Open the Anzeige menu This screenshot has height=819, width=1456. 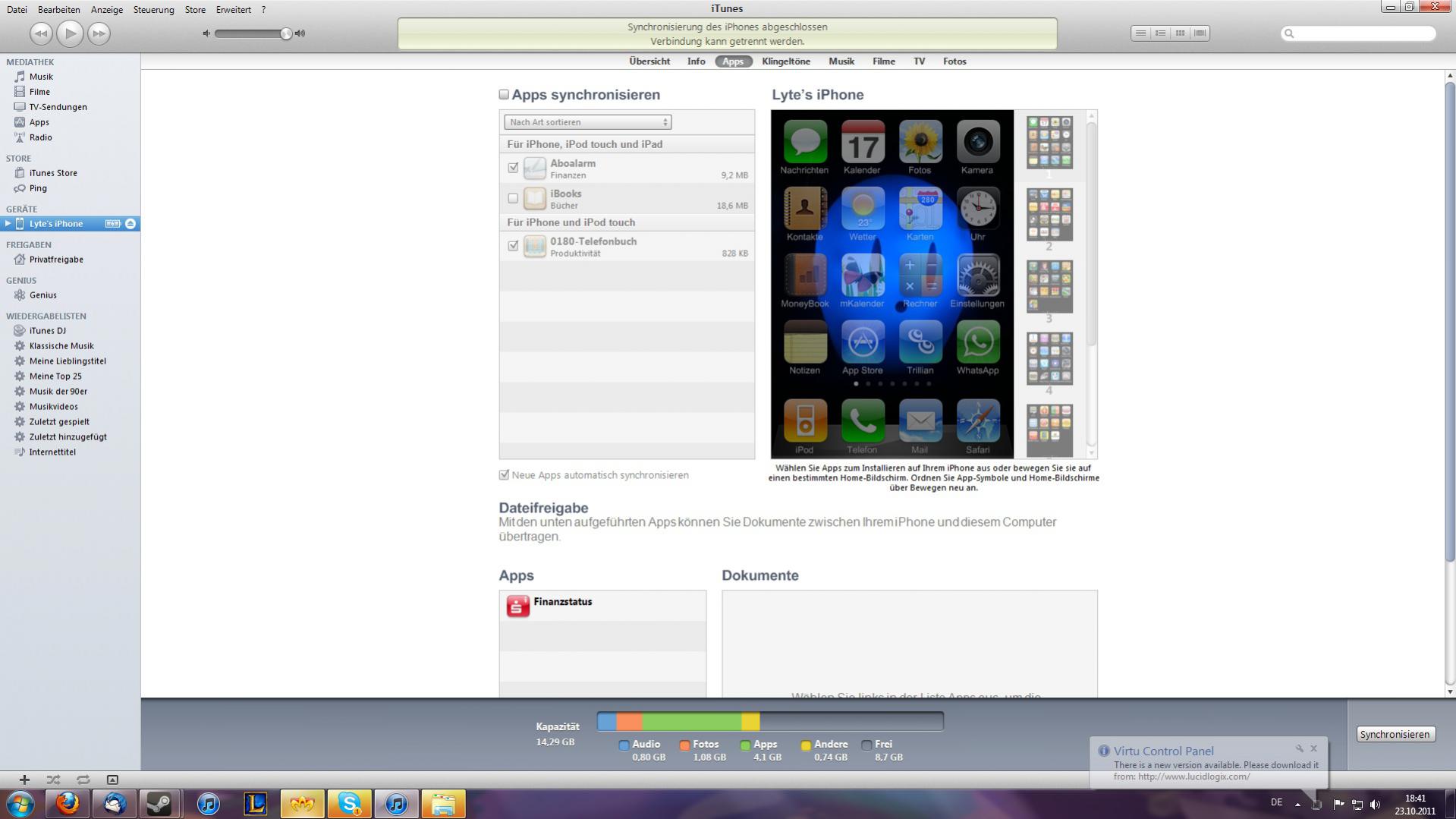point(107,10)
